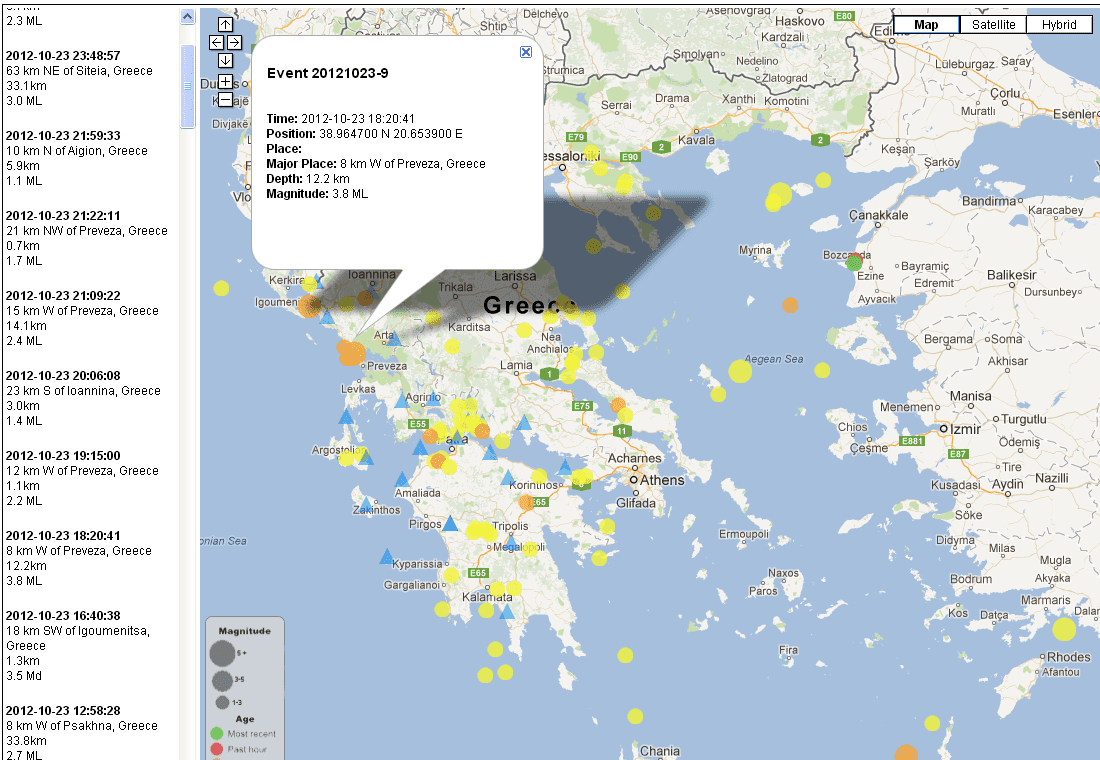Zoom out of the map with minus
Image resolution: width=1100 pixels, height=760 pixels.
click(225, 100)
